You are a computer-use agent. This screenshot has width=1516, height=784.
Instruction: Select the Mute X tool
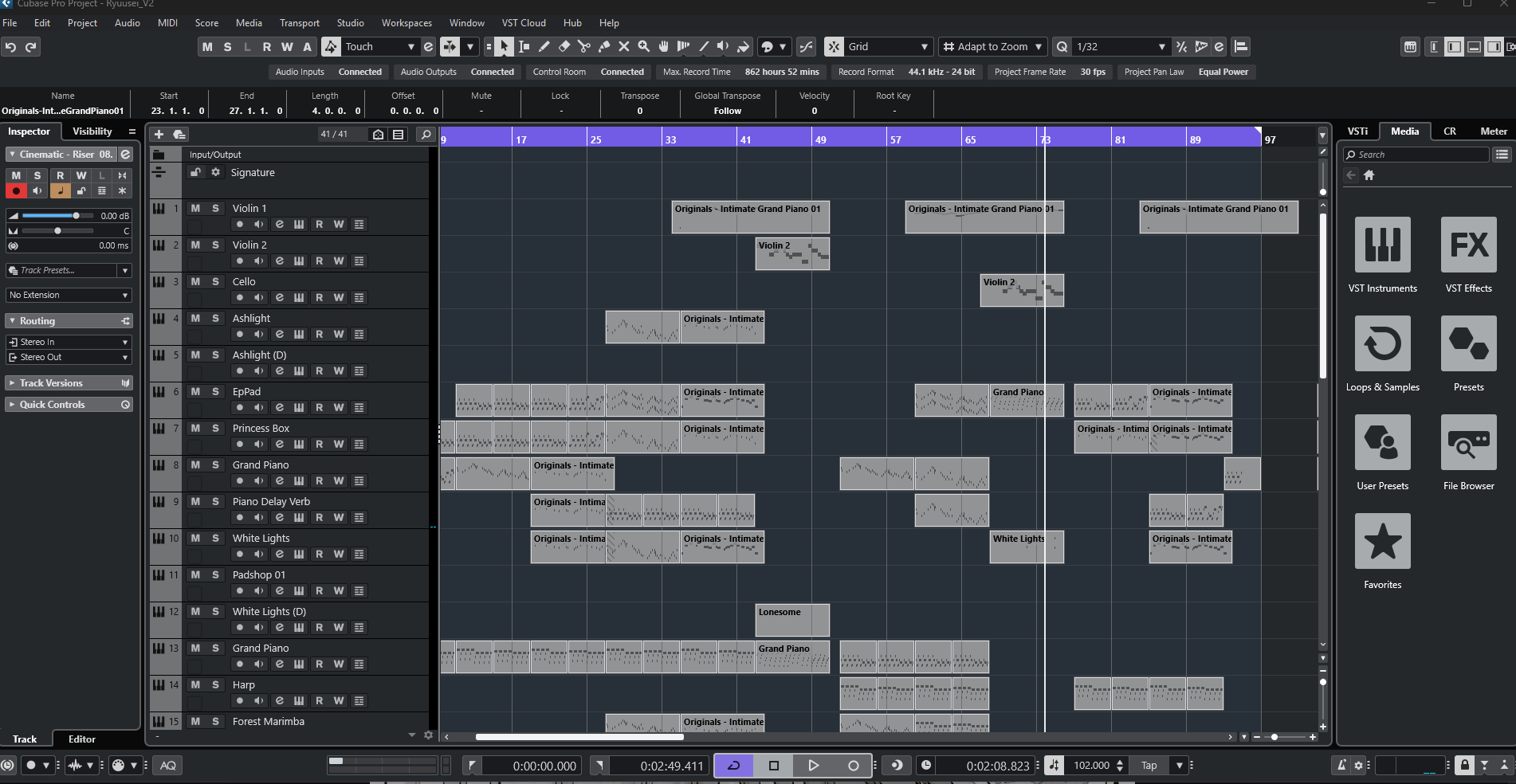(x=623, y=47)
